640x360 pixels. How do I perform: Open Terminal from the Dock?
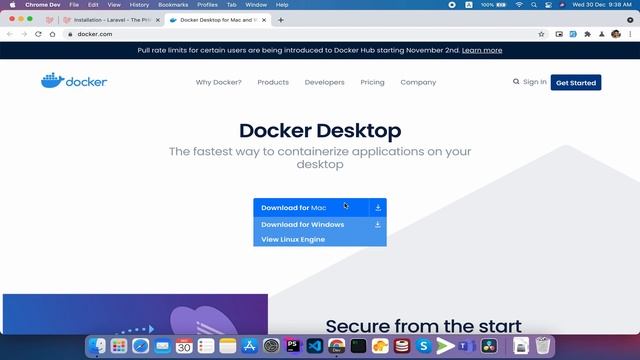click(x=358, y=346)
